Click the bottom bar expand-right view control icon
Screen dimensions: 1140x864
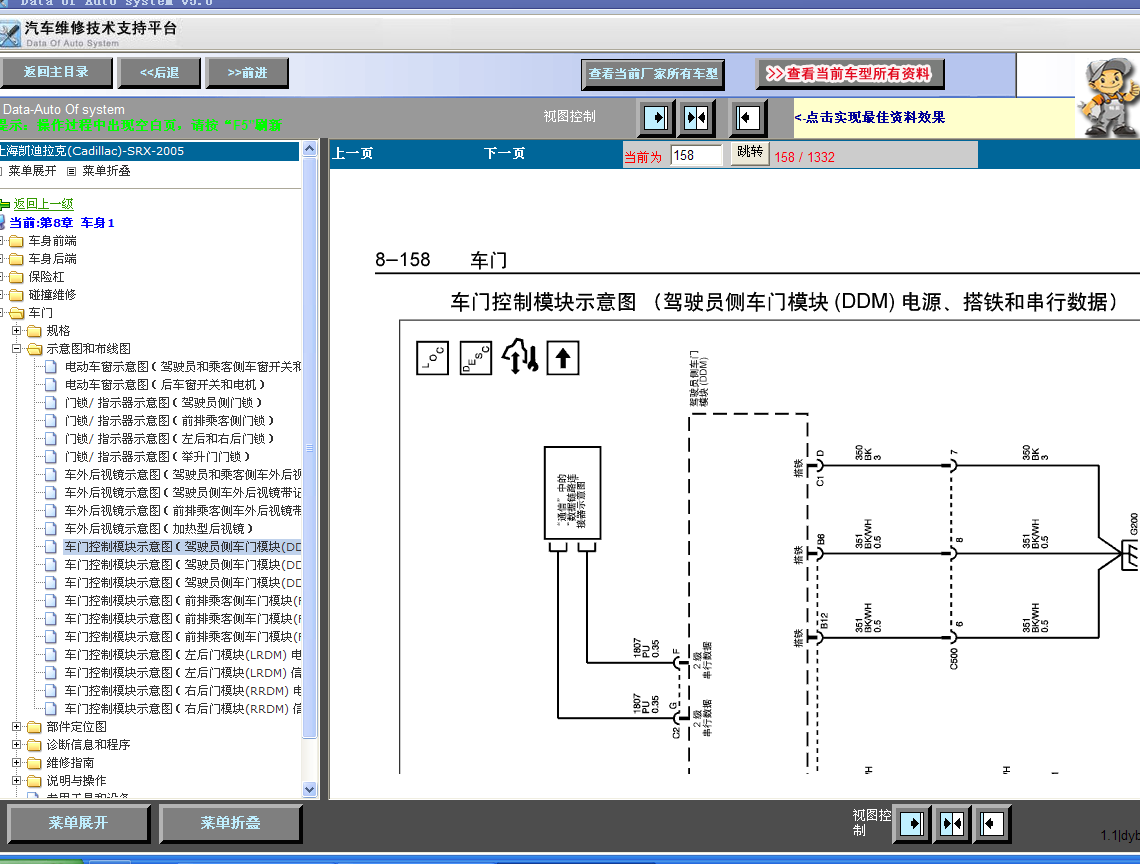(911, 824)
